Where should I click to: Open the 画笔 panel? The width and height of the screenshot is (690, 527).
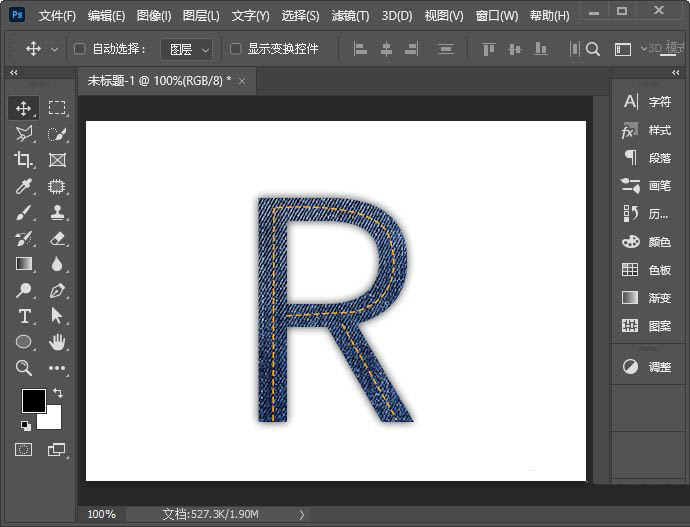(x=647, y=185)
